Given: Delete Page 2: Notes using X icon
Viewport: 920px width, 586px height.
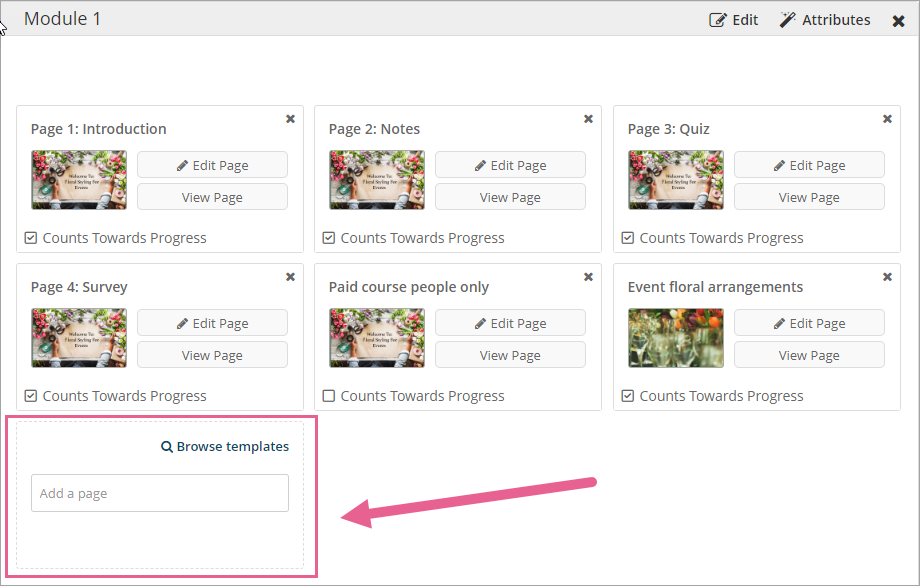Looking at the screenshot, I should coord(588,119).
